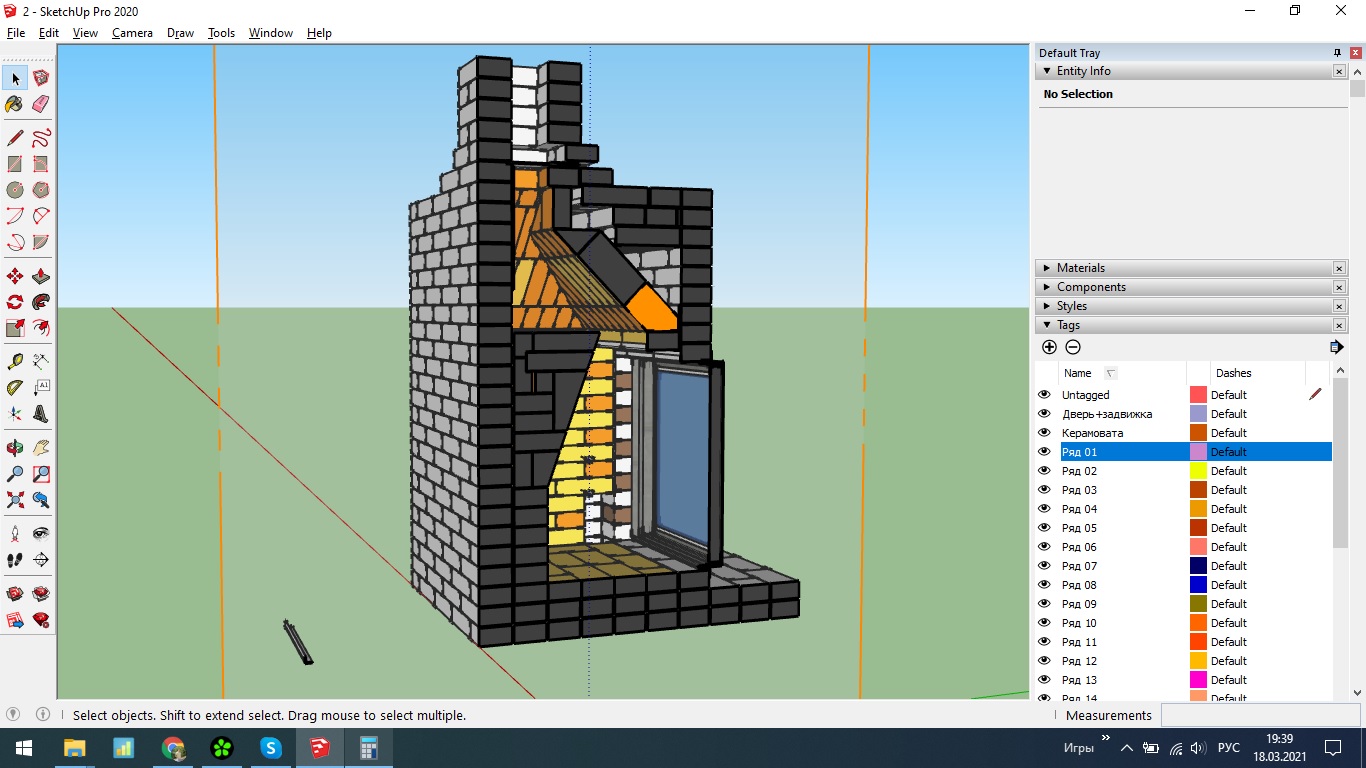
Task: Expand the Materials panel
Action: click(x=1047, y=268)
